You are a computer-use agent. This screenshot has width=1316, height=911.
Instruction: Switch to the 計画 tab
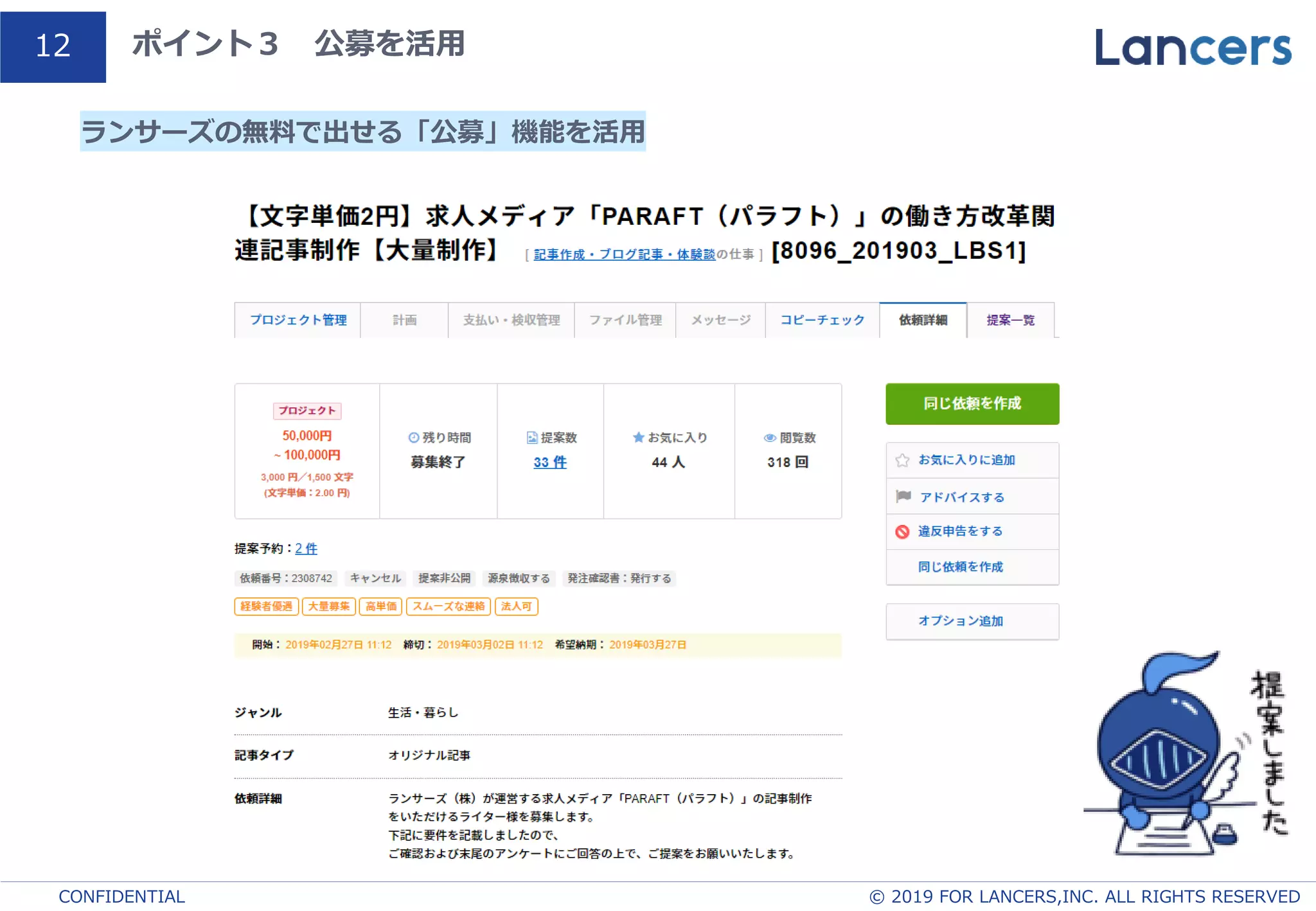point(404,320)
